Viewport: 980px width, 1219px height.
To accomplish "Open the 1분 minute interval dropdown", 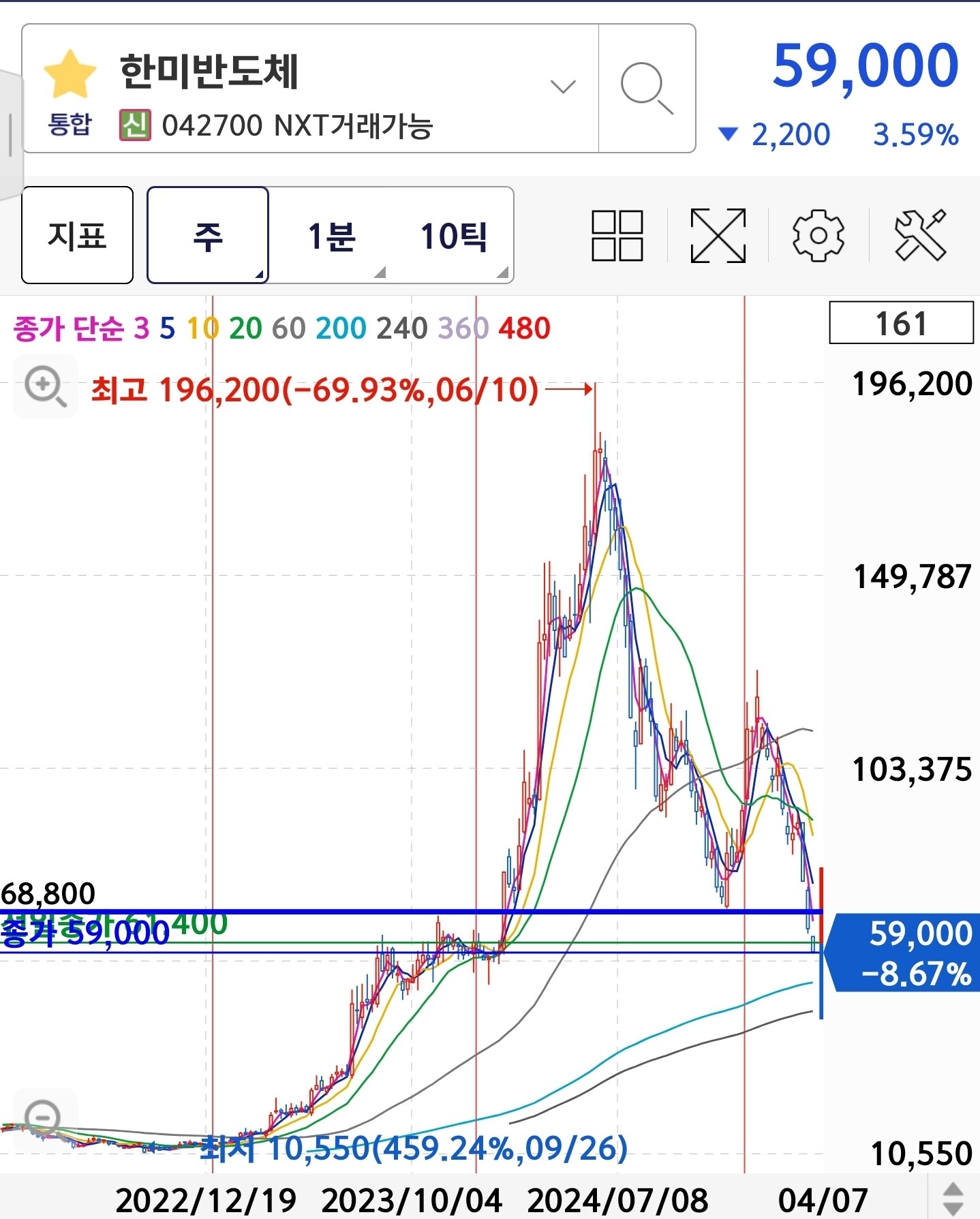I will (x=331, y=236).
